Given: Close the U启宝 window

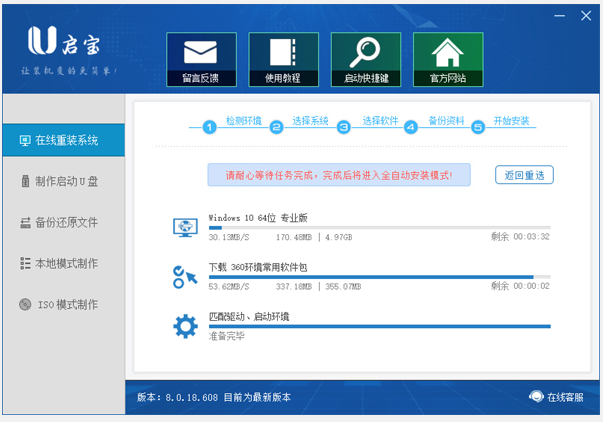Looking at the screenshot, I should click(586, 16).
